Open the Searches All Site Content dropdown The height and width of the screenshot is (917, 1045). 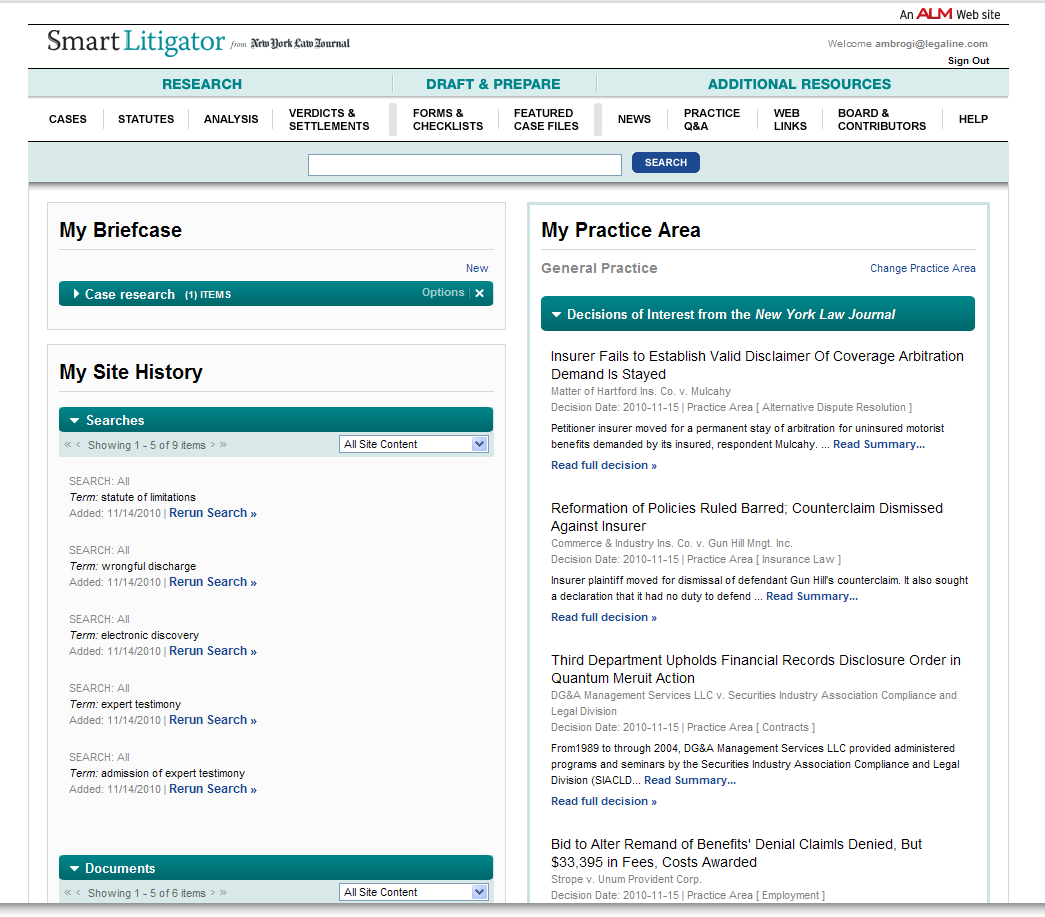point(414,445)
